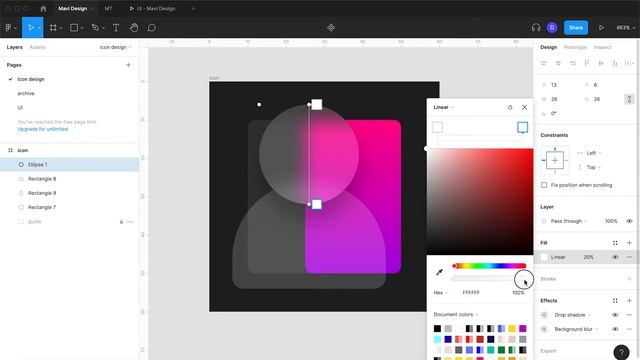Switch to the Inspect tab
Screen dimensions: 640x360
602,47
